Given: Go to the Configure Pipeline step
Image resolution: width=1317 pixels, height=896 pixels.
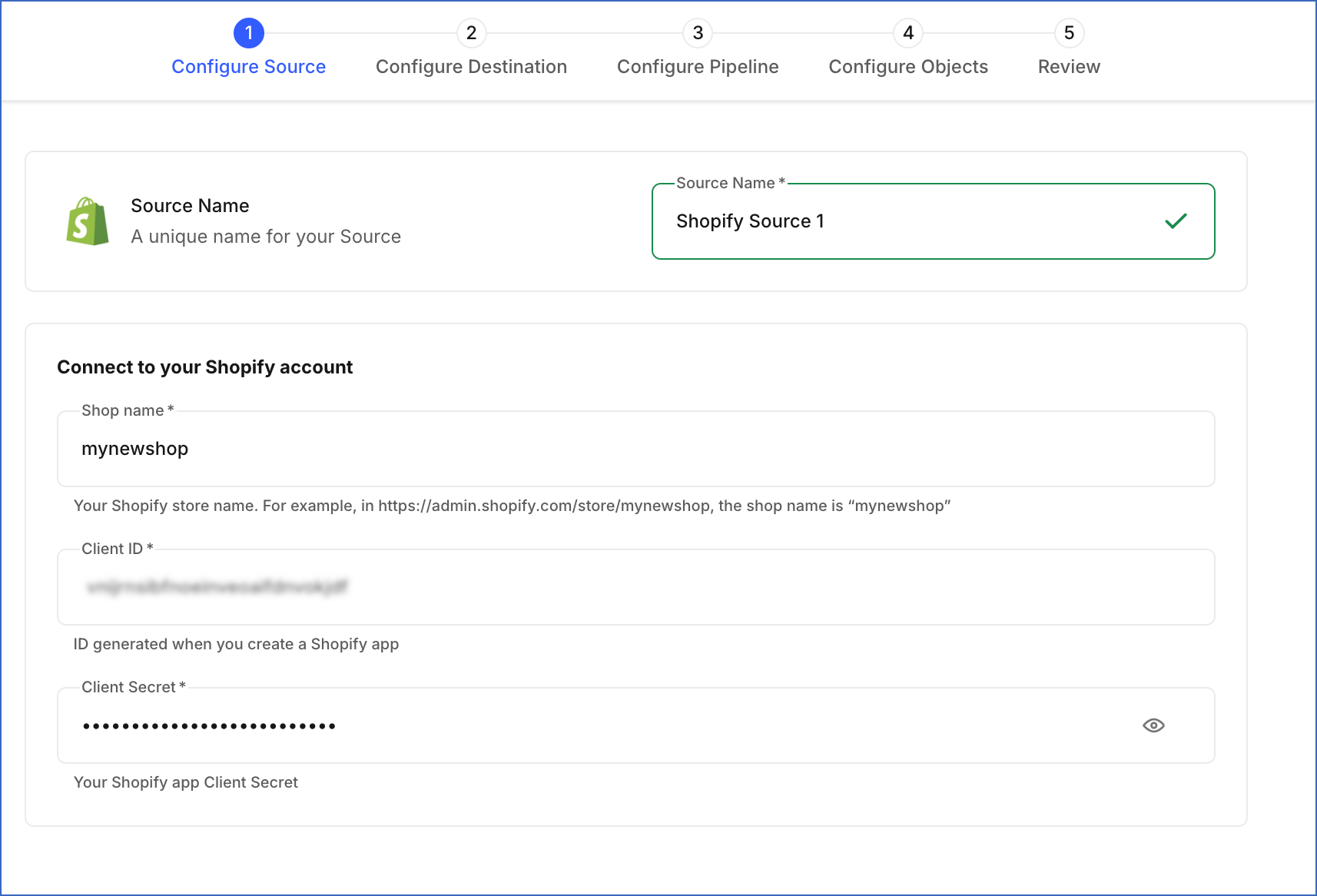Looking at the screenshot, I should (x=697, y=66).
